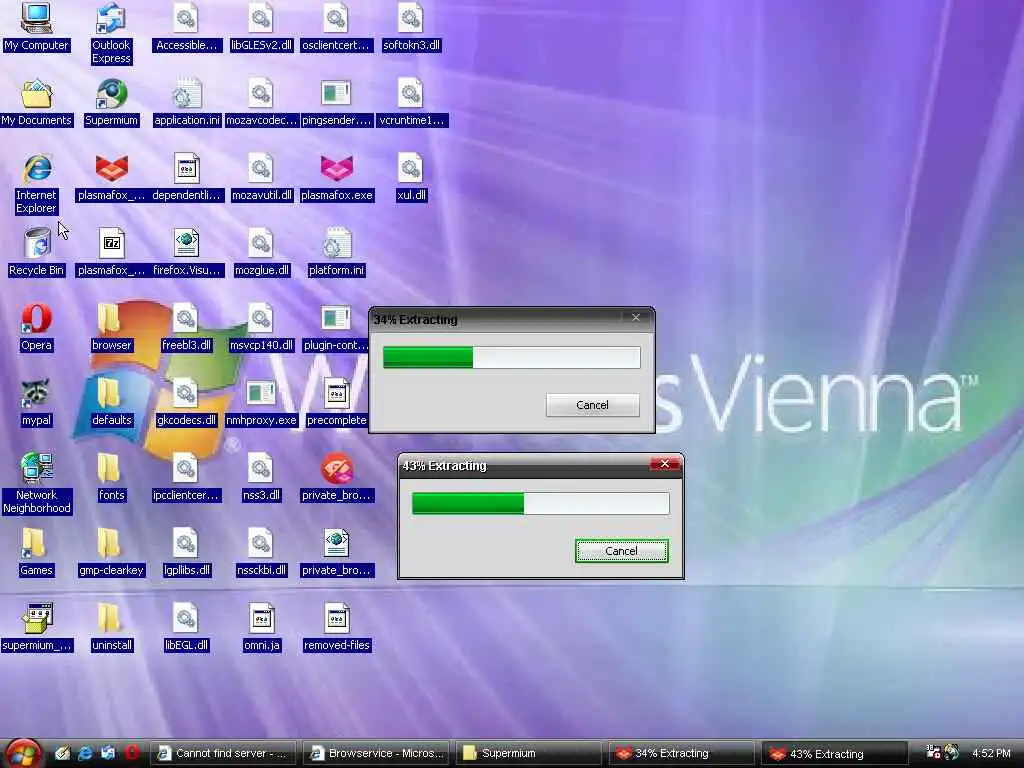The height and width of the screenshot is (768, 1024).
Task: Select the osclientcert... dll icon
Action: [336, 18]
